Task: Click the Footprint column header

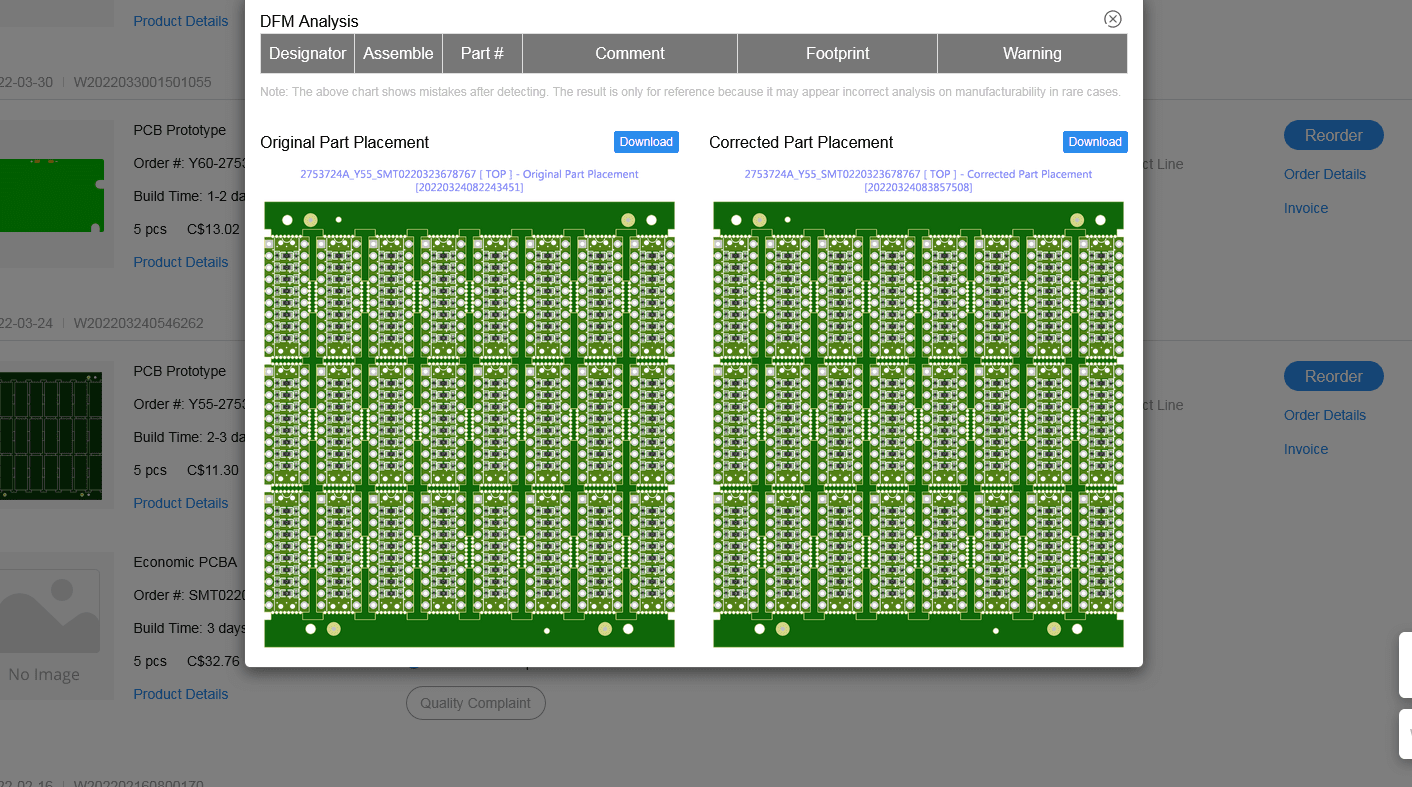Action: pyautogui.click(x=838, y=54)
